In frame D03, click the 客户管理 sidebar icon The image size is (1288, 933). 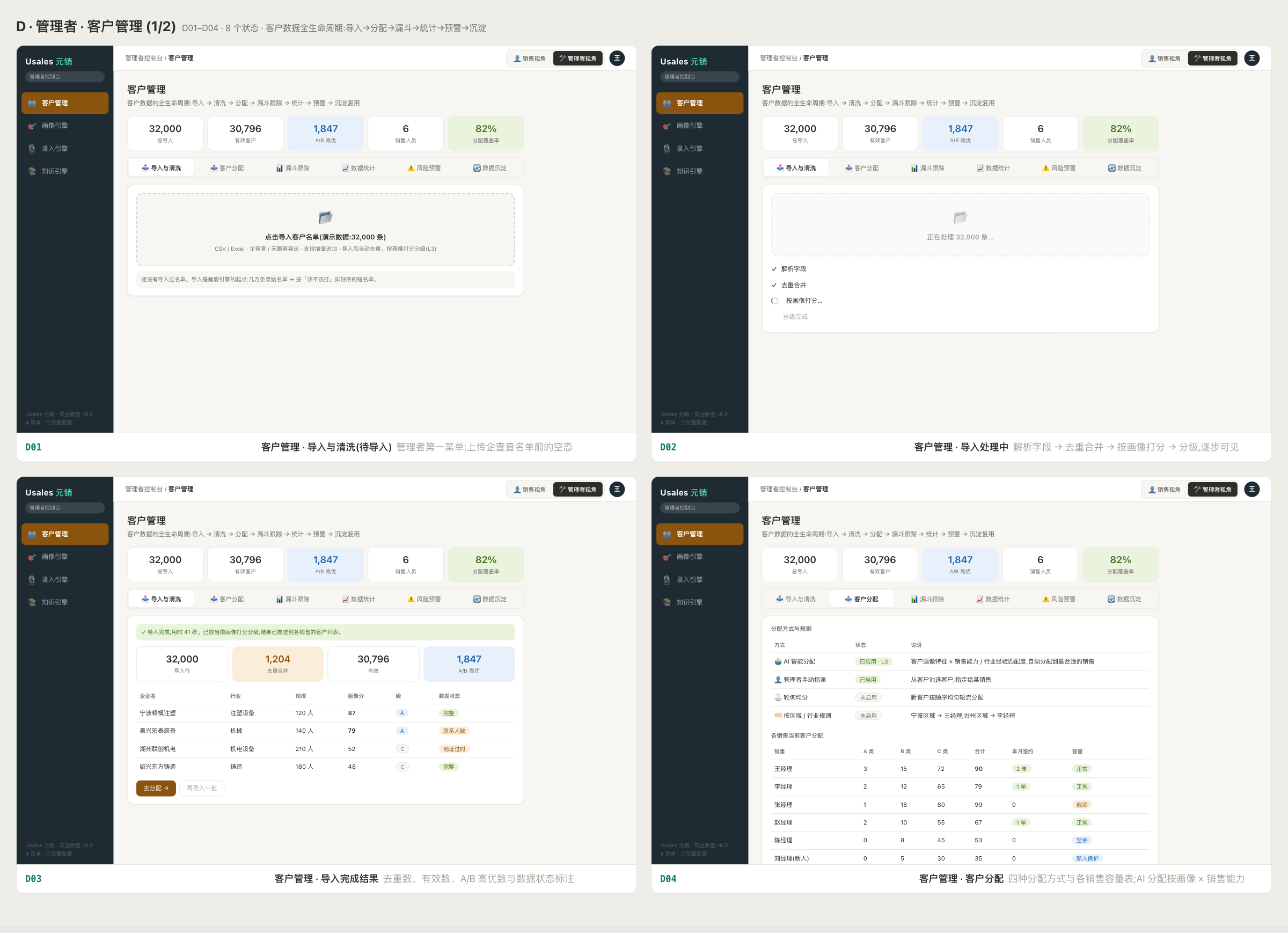[32, 534]
